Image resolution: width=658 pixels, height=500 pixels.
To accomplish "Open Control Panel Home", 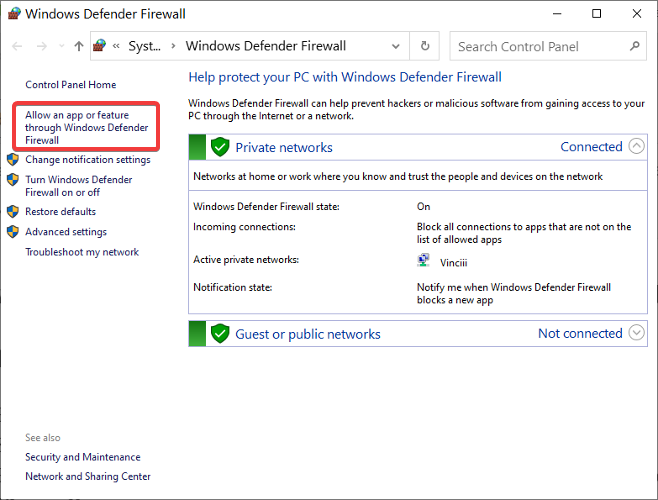I will (x=70, y=85).
